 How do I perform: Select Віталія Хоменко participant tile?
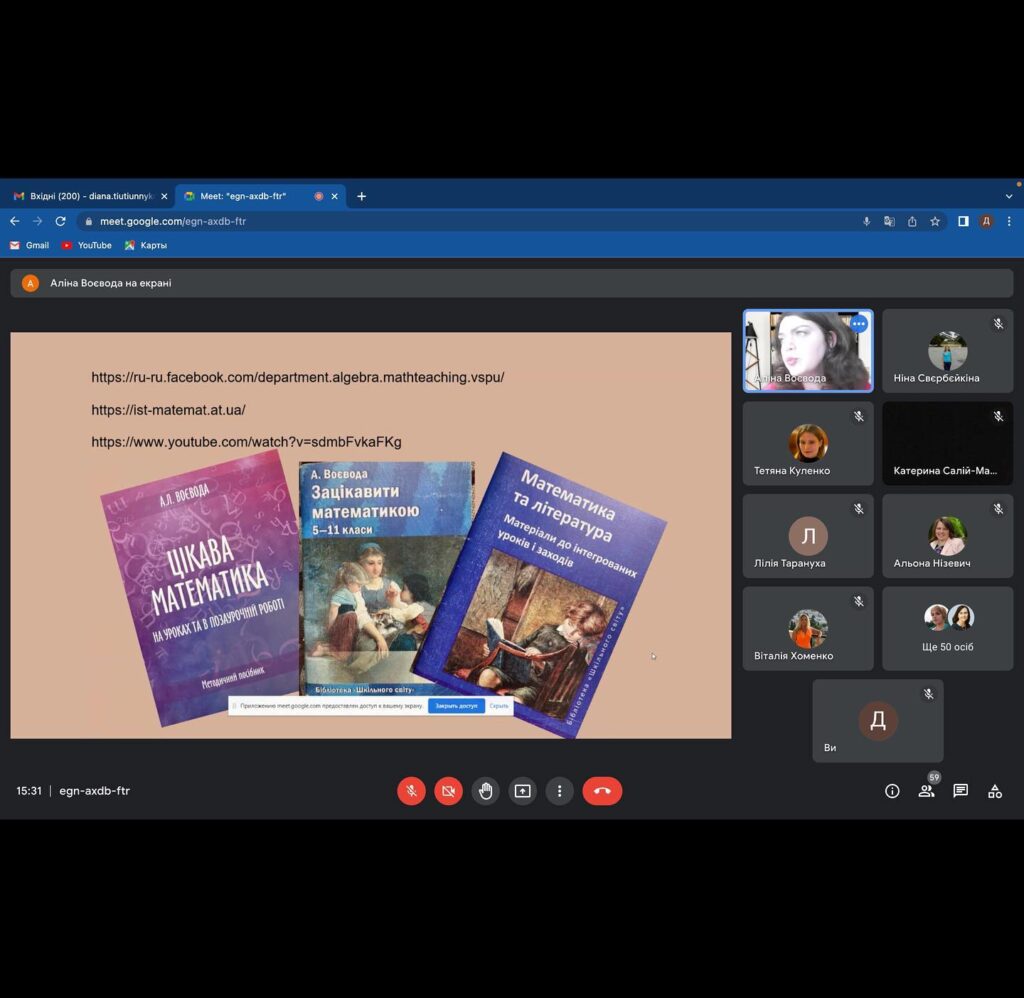click(x=808, y=629)
